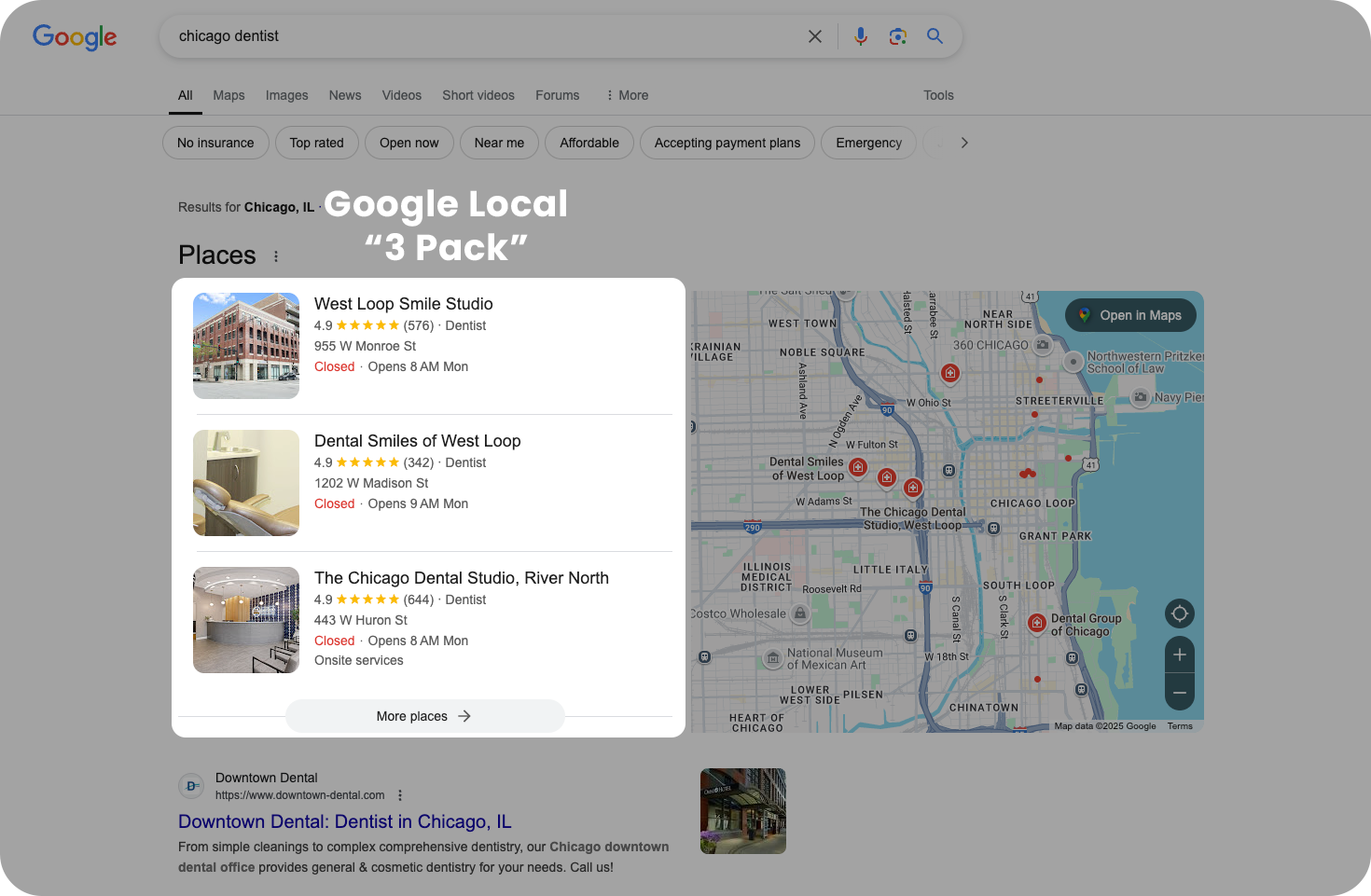Open the search Tools options
The width and height of the screenshot is (1371, 896).
click(938, 95)
